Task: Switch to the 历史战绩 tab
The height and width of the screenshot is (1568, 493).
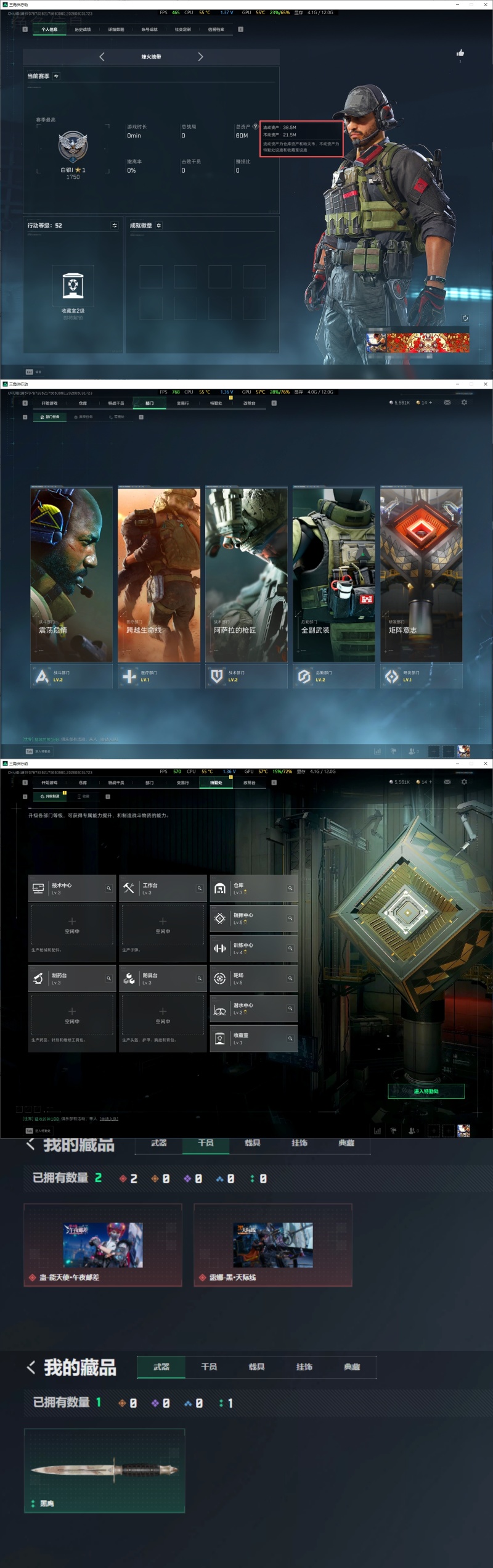Action: [83, 29]
